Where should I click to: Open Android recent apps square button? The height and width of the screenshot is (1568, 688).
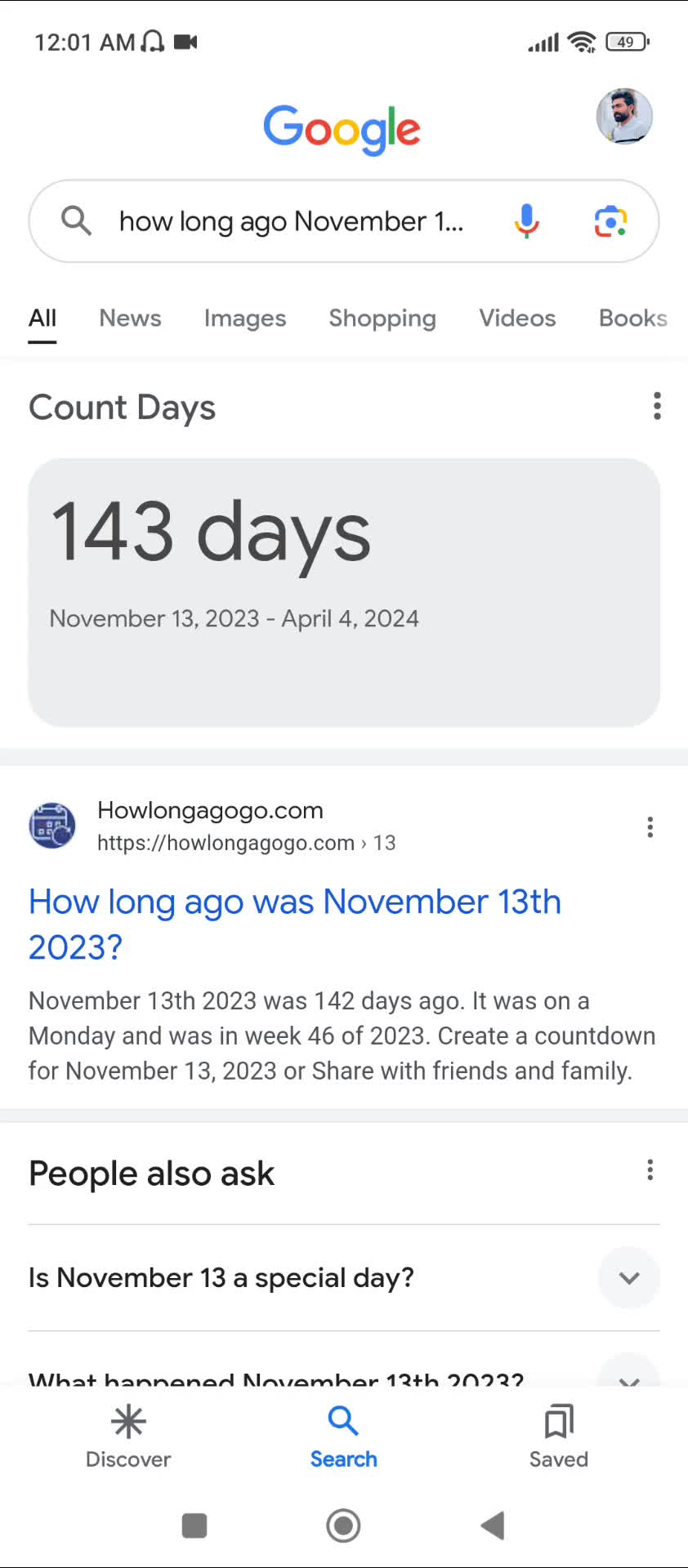click(194, 1525)
